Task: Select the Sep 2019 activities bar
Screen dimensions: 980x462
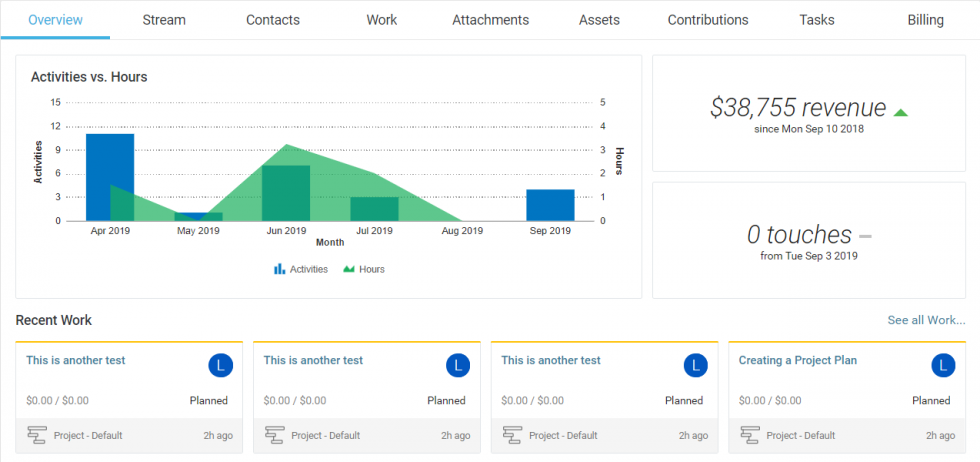Action: click(550, 205)
